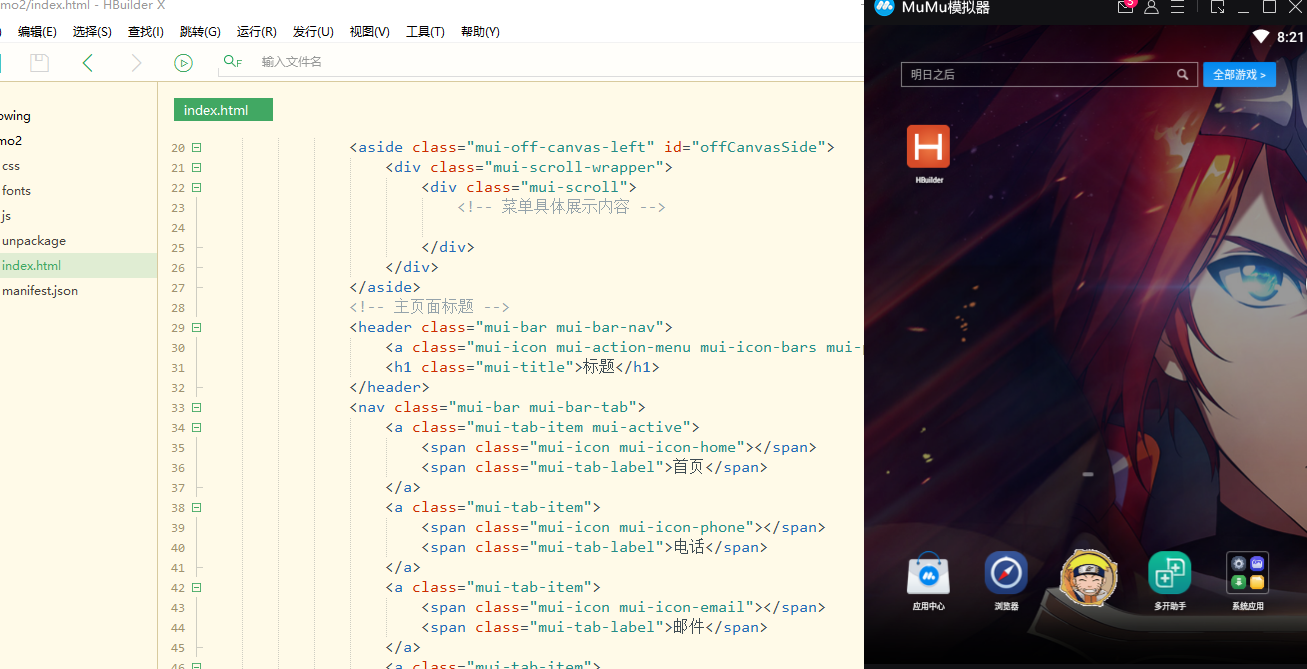Image resolution: width=1307 pixels, height=669 pixels.
Task: Collapse the mui-scroll div at line 22
Action: (x=197, y=188)
